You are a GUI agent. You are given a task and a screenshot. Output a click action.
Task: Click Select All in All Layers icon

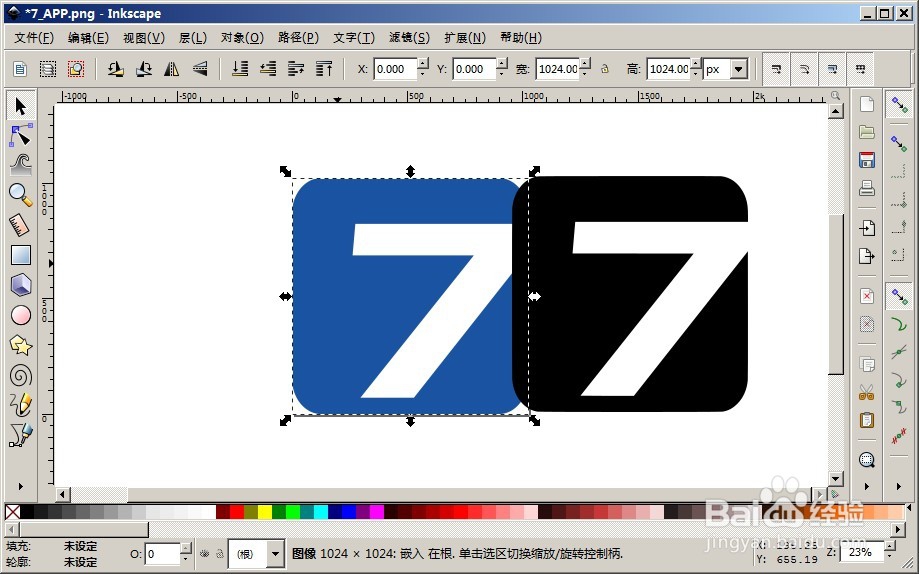coord(47,69)
